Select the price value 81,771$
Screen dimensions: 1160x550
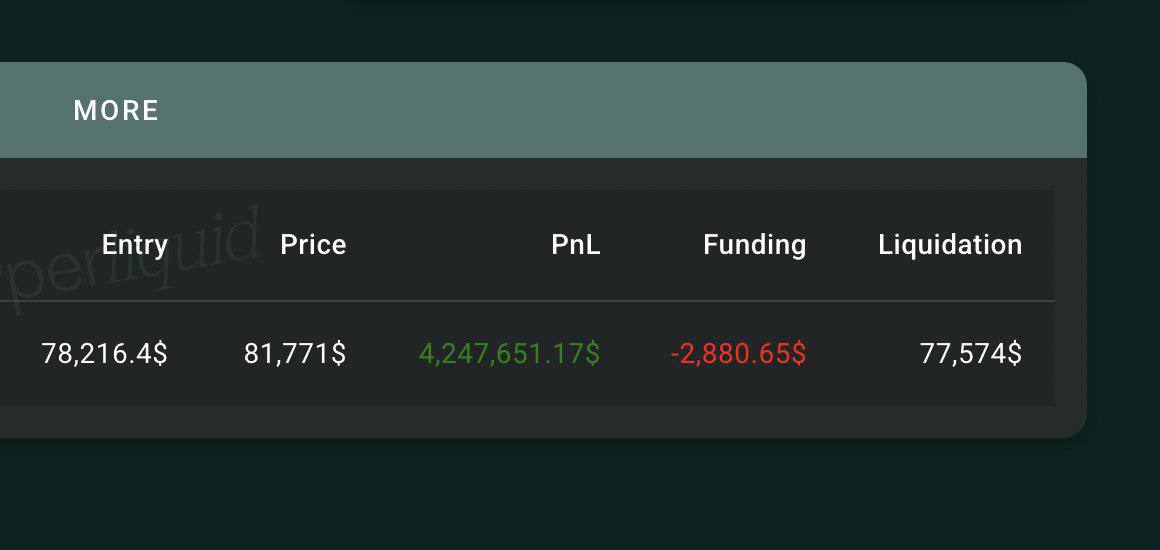point(295,353)
